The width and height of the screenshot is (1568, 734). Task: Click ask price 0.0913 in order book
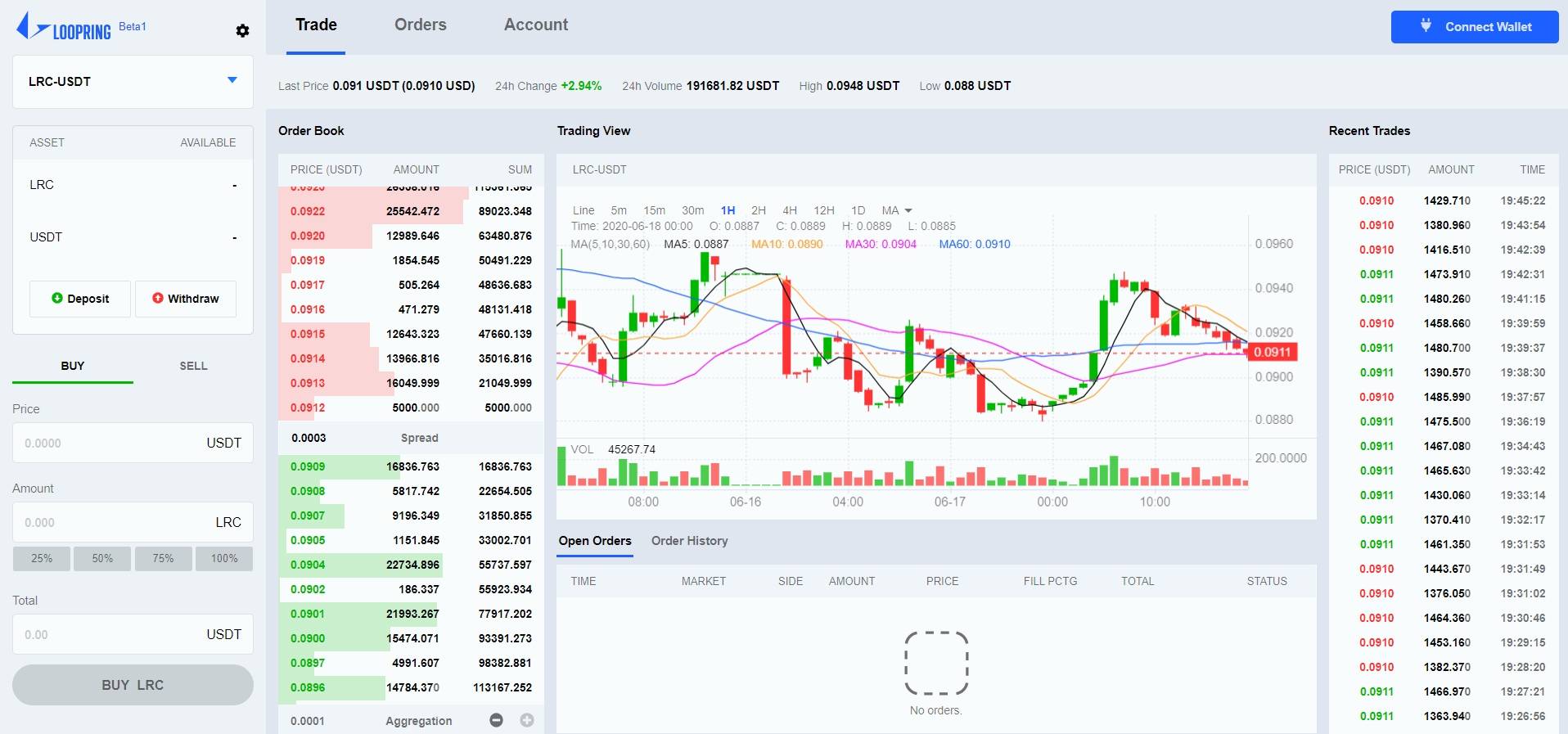point(308,383)
